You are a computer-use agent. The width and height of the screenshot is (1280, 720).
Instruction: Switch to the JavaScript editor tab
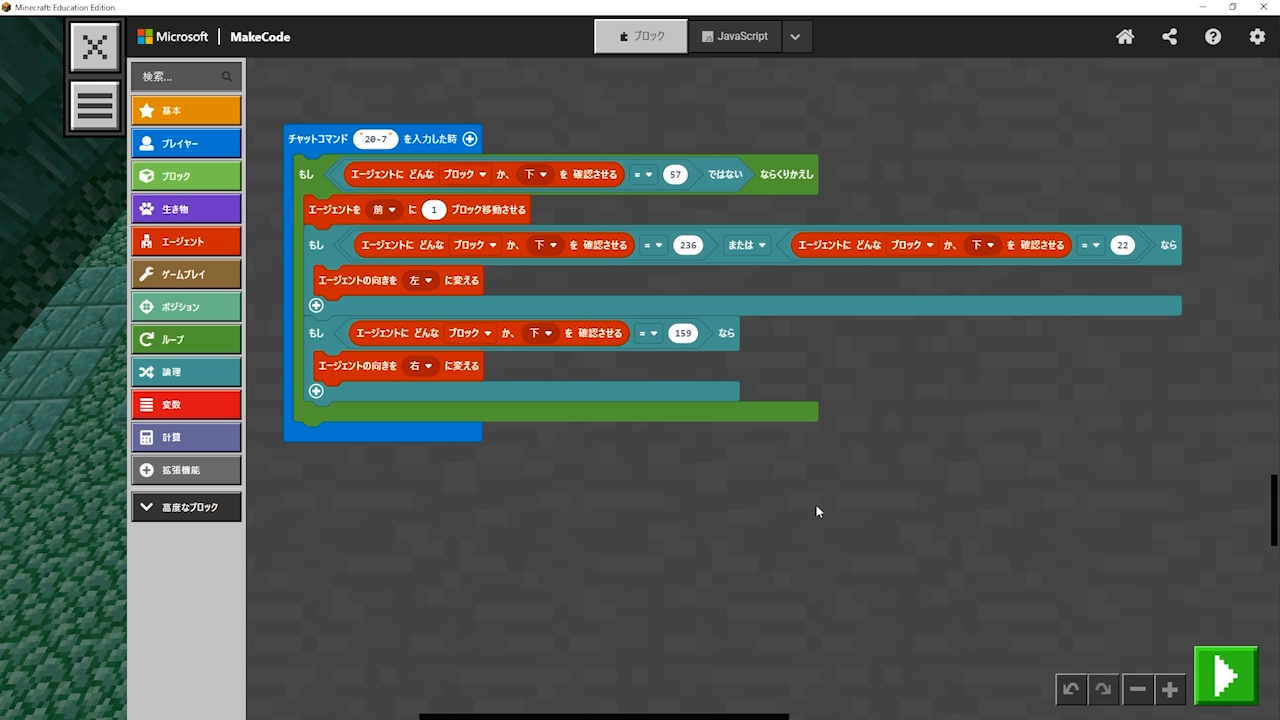tap(735, 37)
